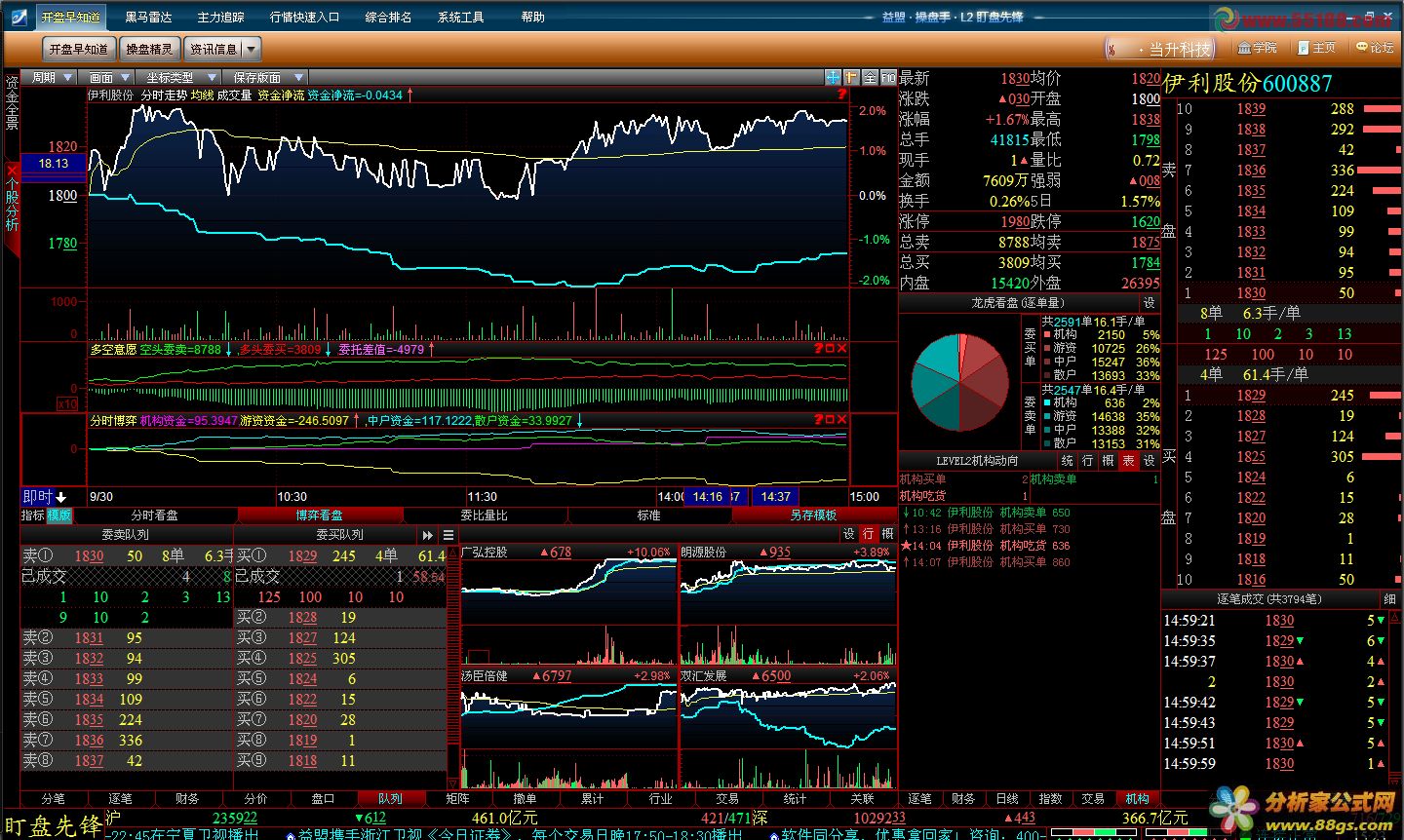This screenshot has width=1404, height=840.
Task: Click the 14:37 time marker on axis
Action: coord(775,496)
